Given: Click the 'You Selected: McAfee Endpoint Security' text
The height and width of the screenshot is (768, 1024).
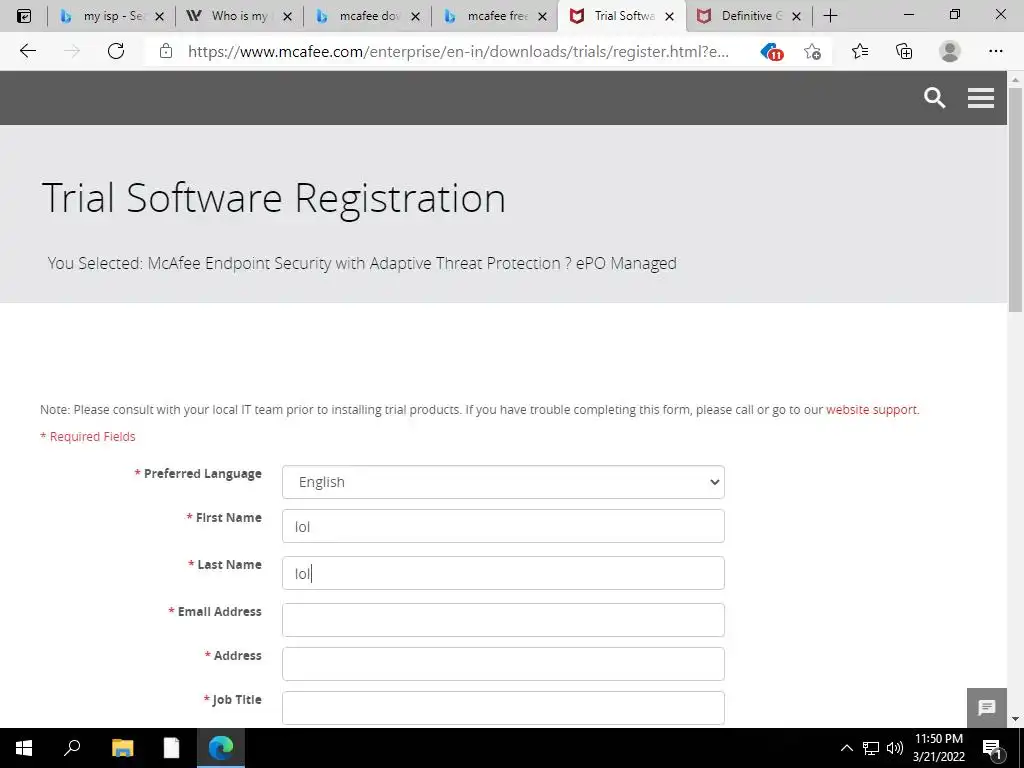Looking at the screenshot, I should coord(362,263).
